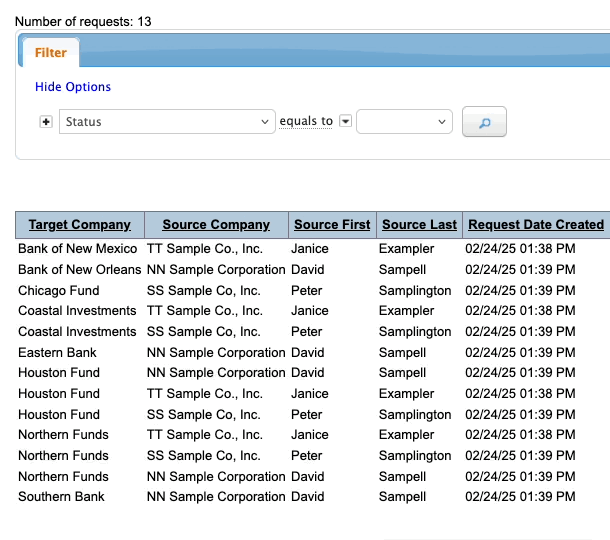
Task: Open the 'equals to' operator arrow
Action: [345, 121]
